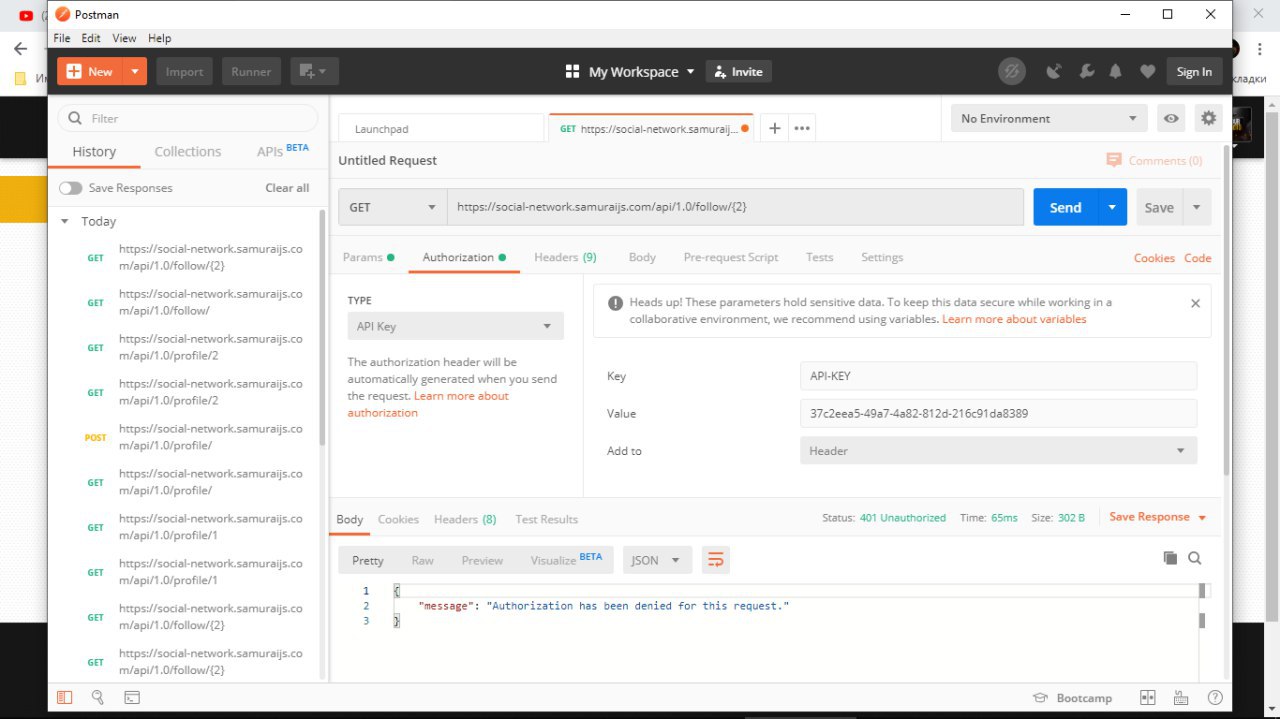
Task: Change the GET request method dropdown
Action: coord(392,207)
